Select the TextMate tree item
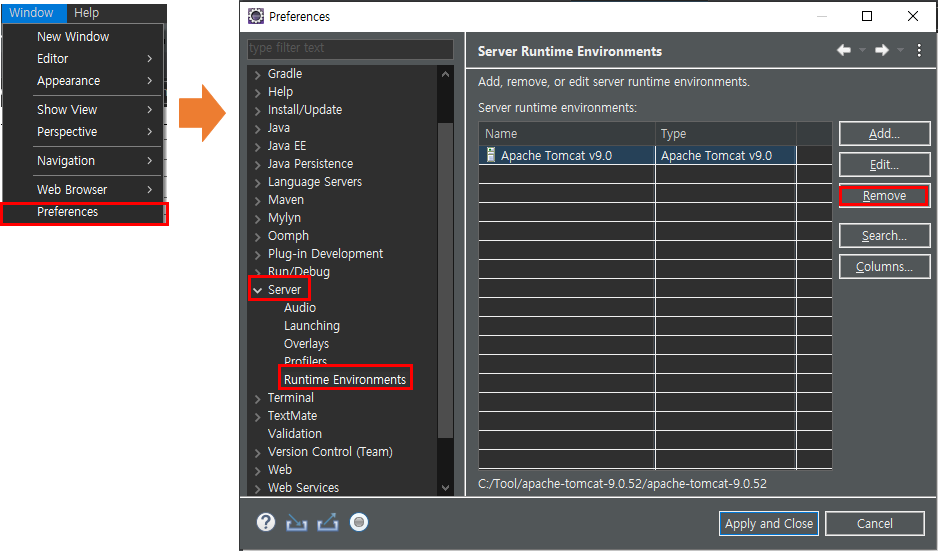The image size is (938, 551). click(x=292, y=415)
